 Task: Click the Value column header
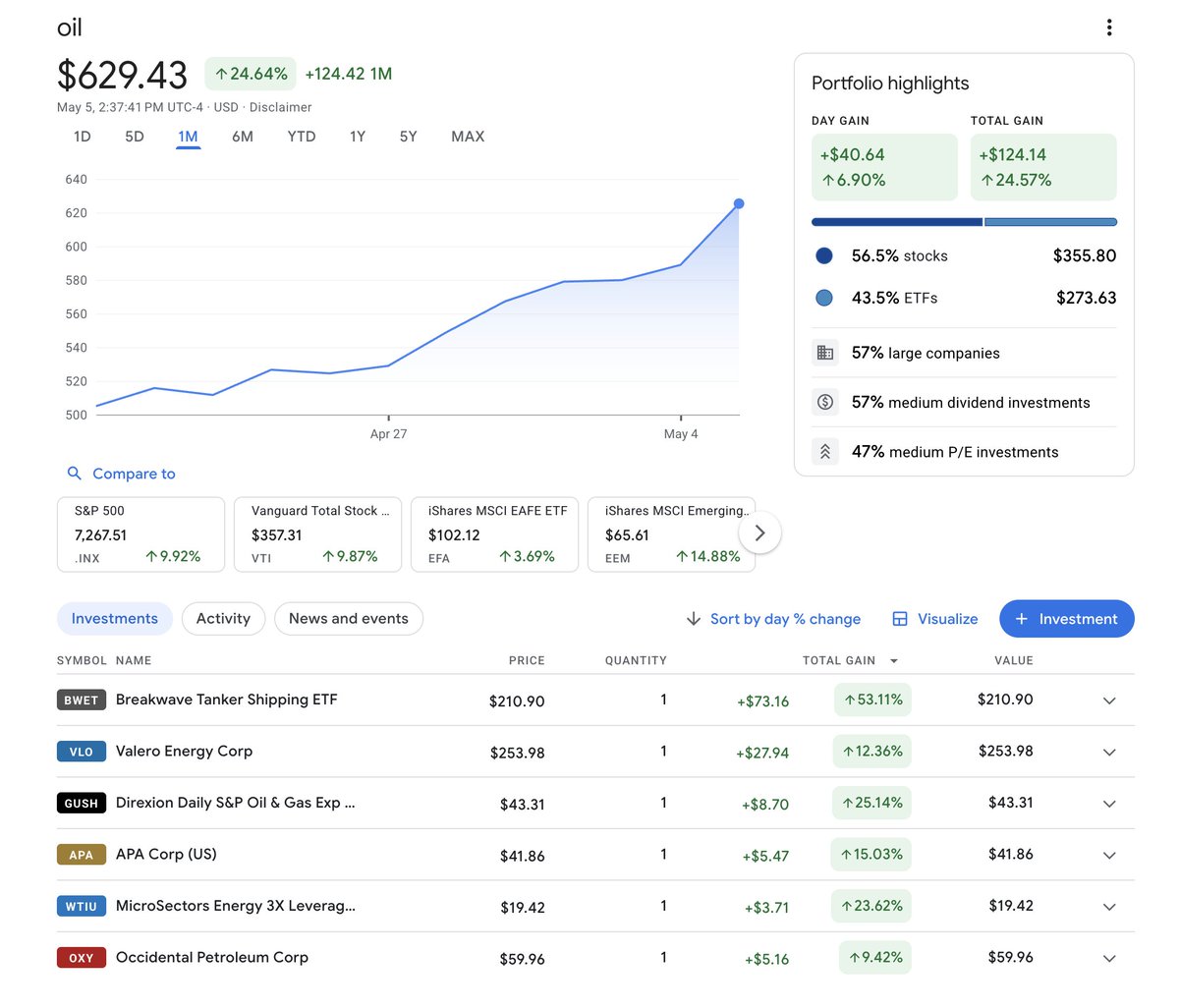1014,661
